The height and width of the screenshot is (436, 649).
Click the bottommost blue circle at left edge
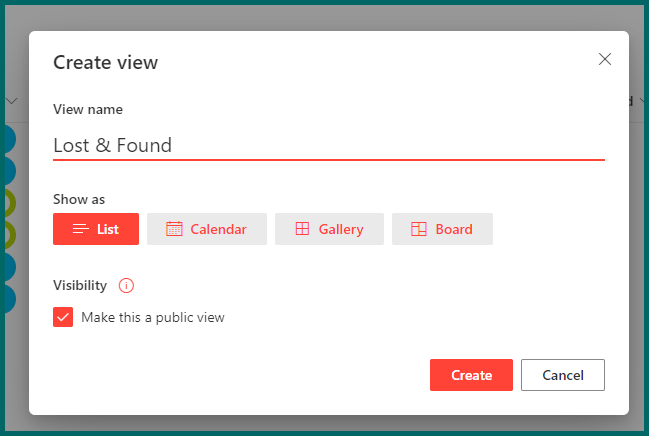point(10,299)
